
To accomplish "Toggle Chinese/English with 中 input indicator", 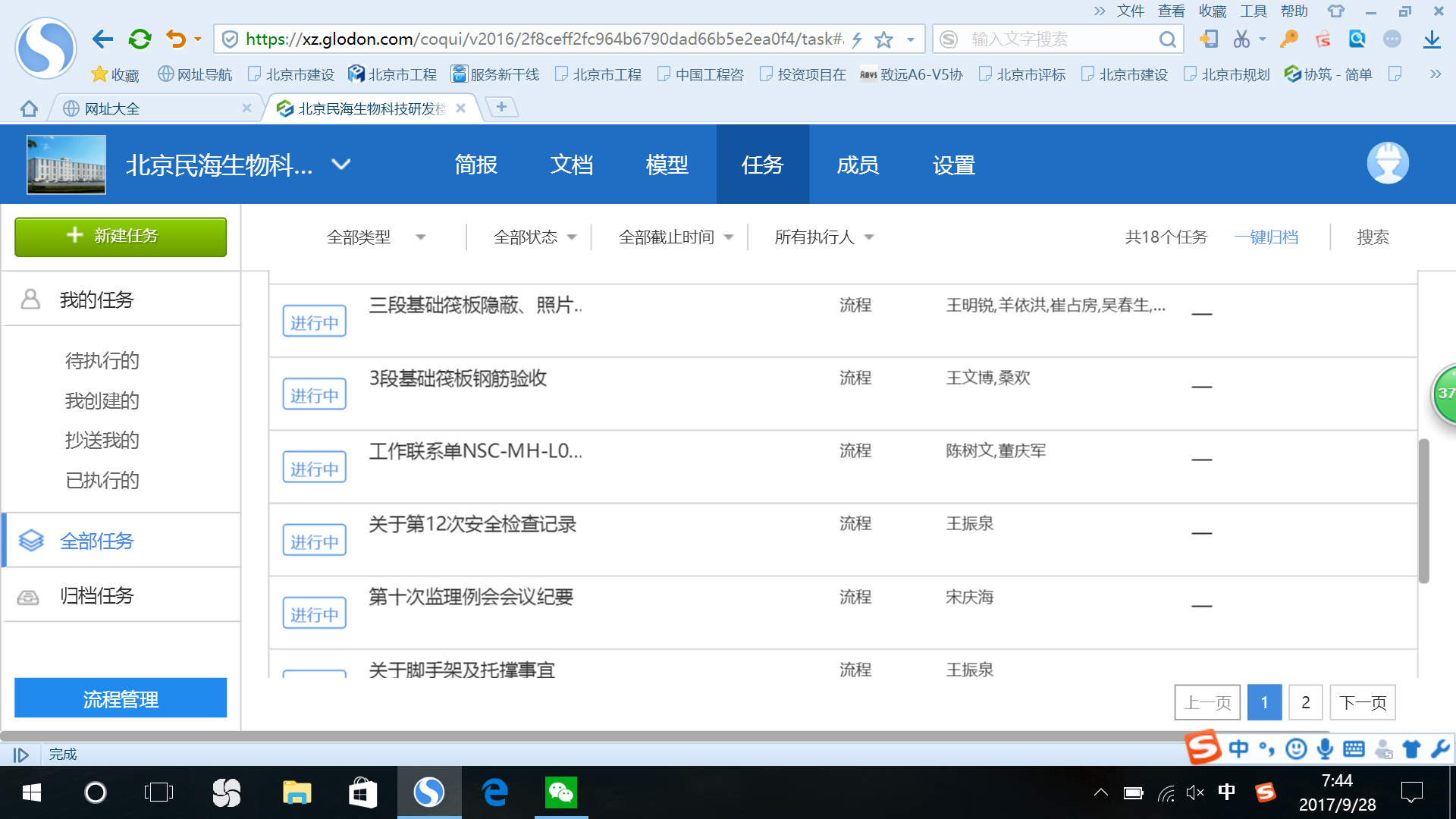I will [1238, 748].
